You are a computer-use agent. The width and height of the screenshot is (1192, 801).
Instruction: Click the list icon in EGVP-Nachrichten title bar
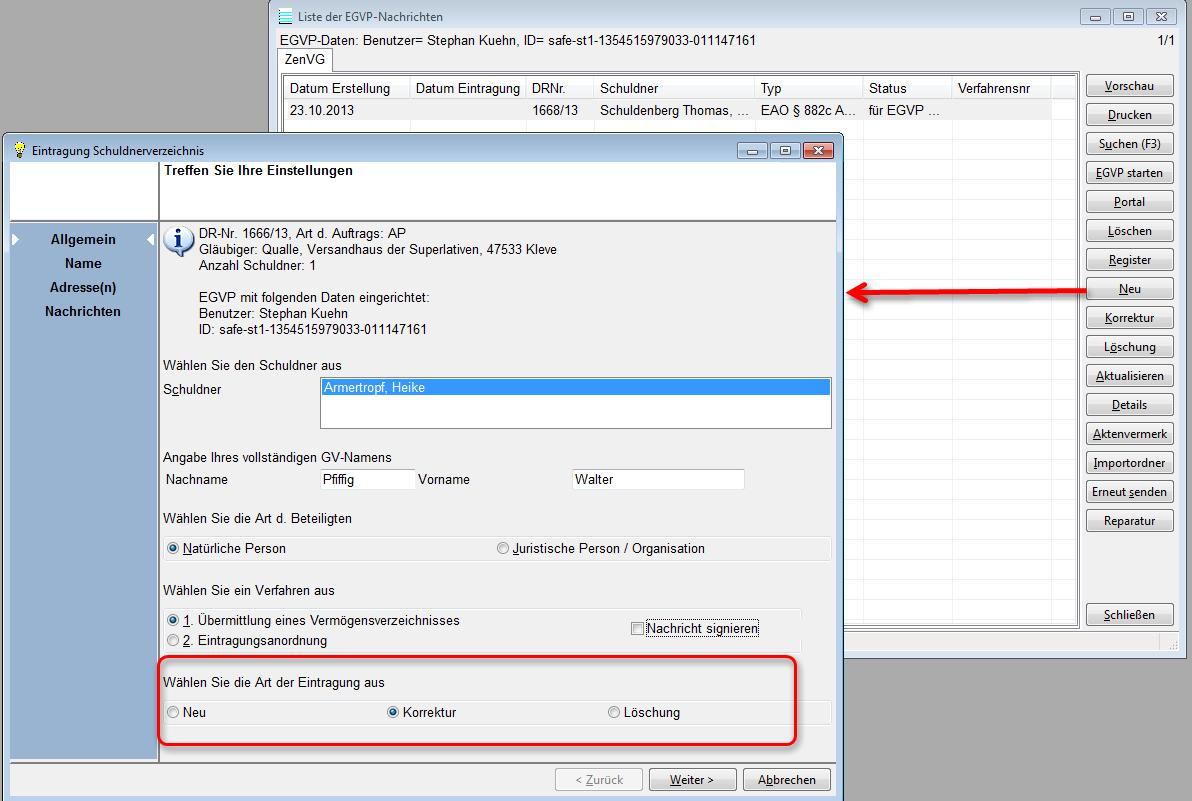(x=286, y=16)
